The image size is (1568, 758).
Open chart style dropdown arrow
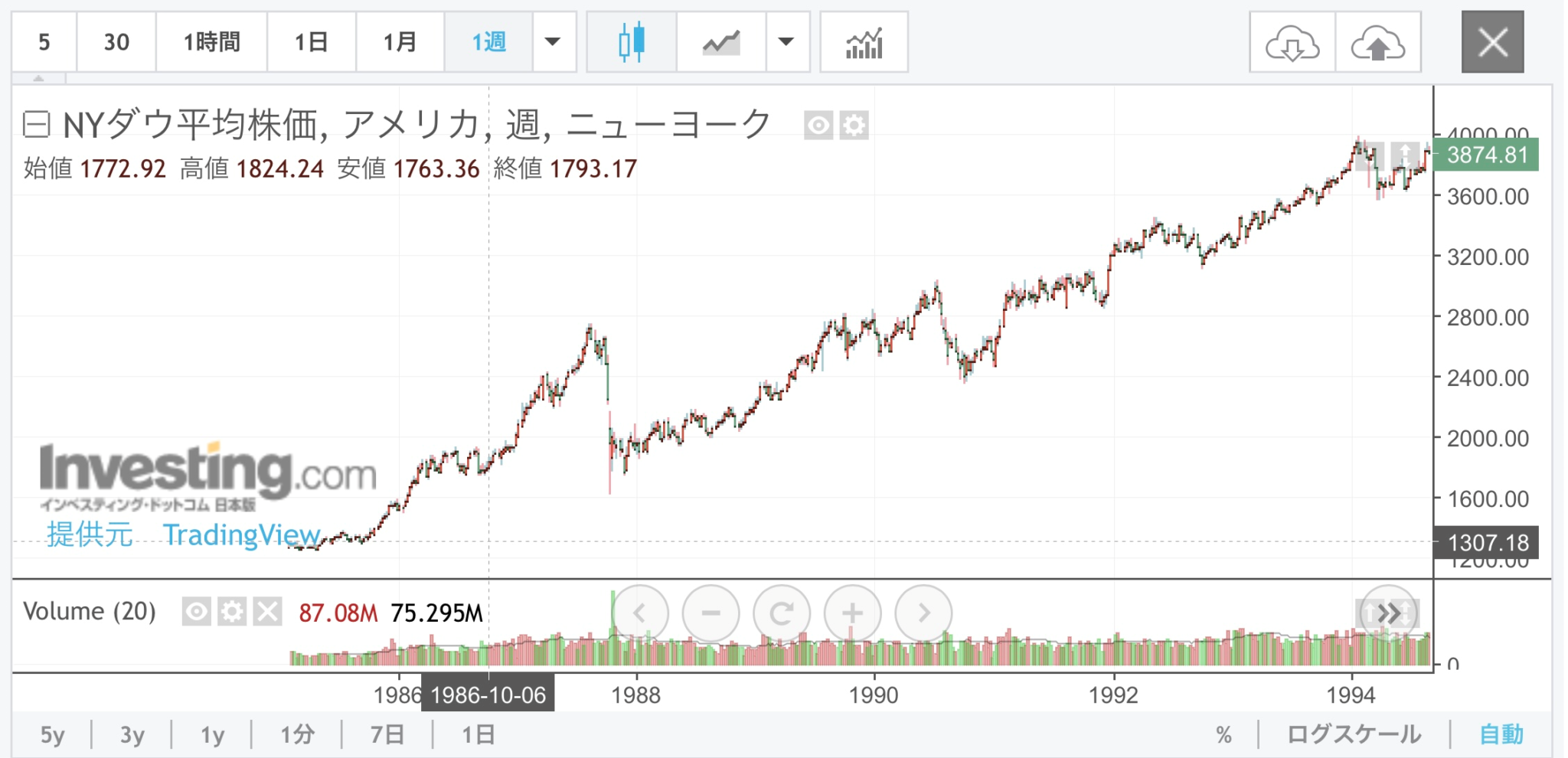pos(786,42)
